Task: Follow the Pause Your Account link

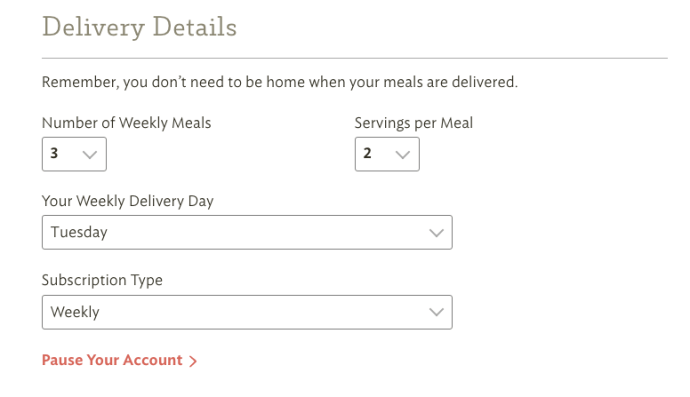Action: [x=119, y=360]
